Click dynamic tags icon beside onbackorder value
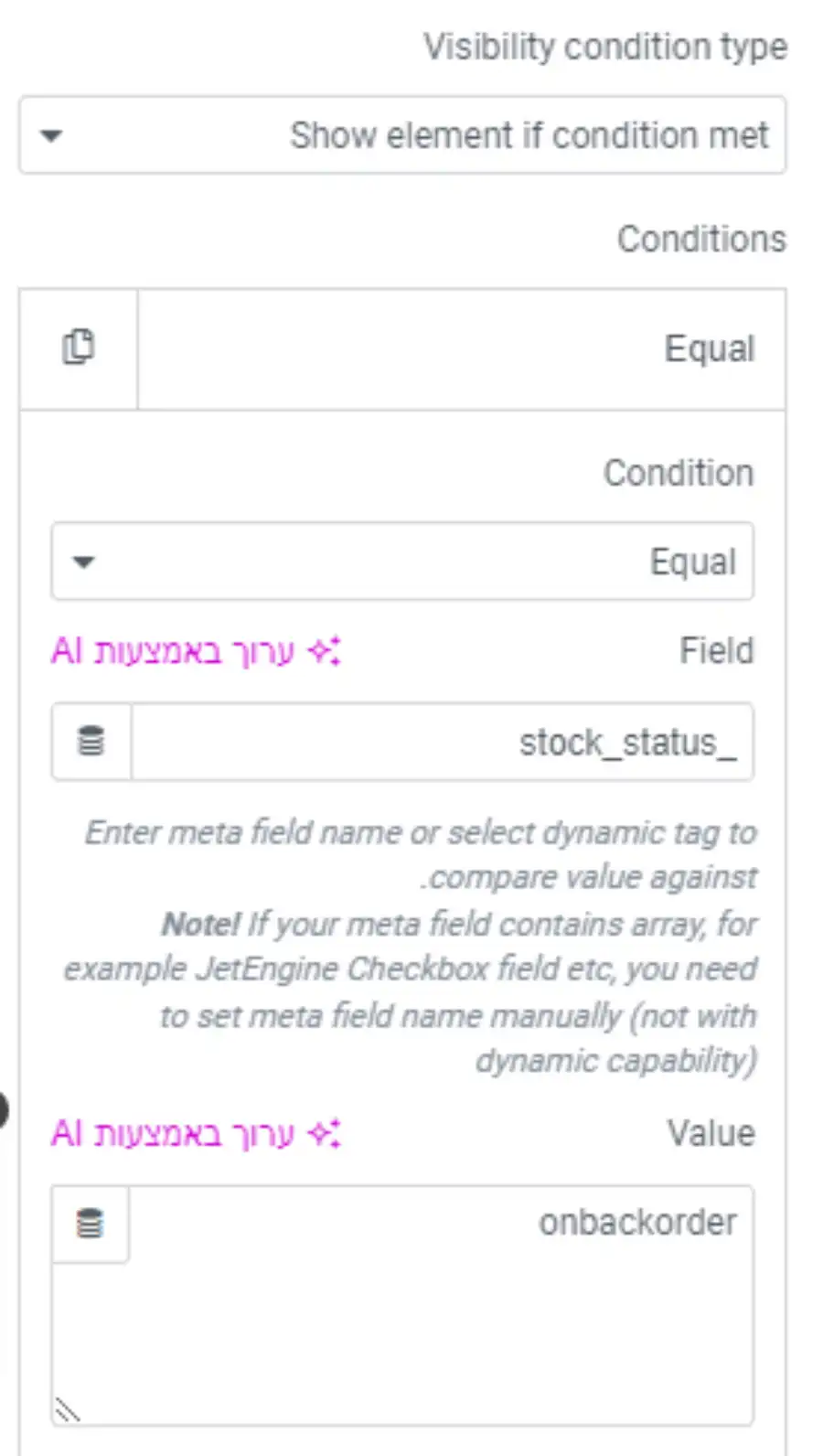This screenshot has width=823, height=1456. pos(90,1224)
